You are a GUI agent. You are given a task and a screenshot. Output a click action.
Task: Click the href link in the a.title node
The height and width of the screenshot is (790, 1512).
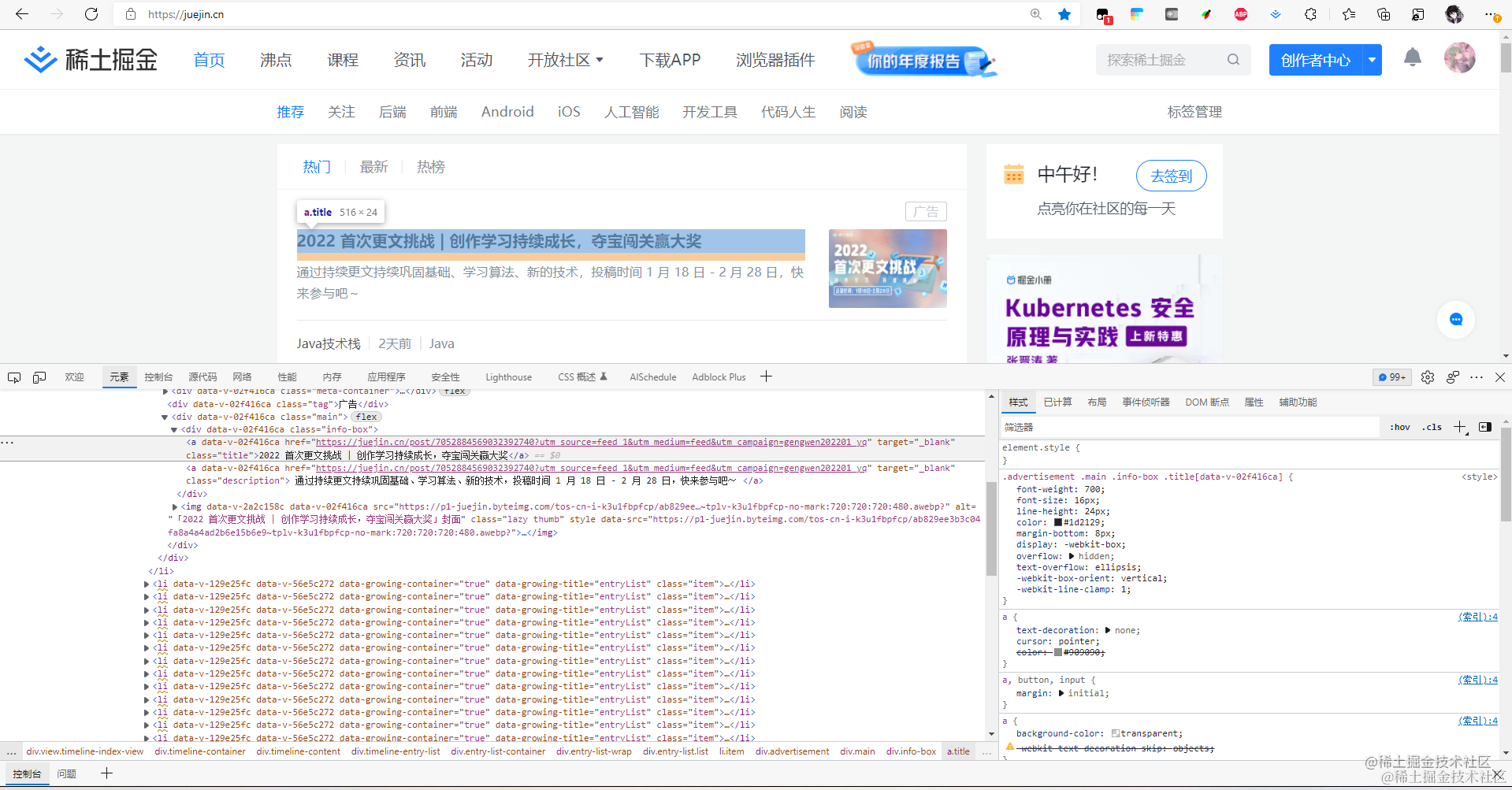591,443
